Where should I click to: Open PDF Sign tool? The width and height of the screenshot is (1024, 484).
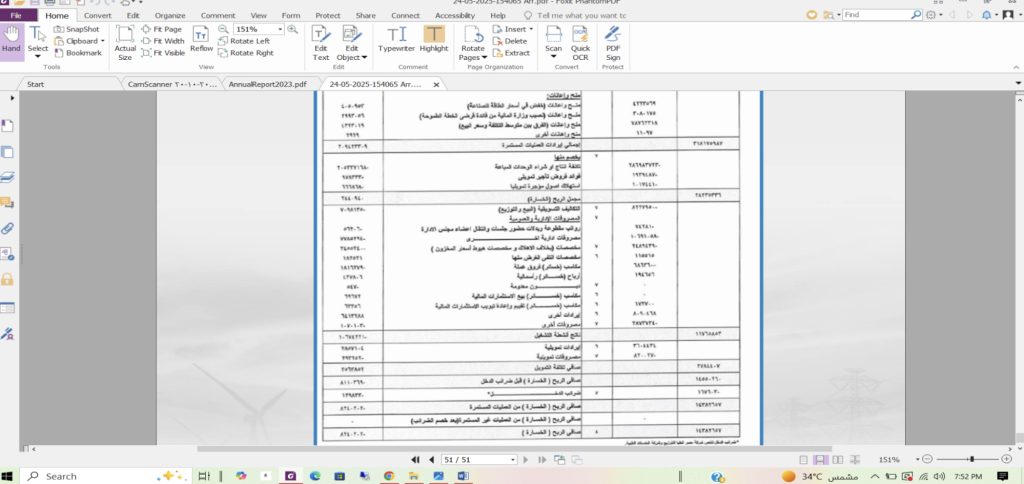(613, 40)
